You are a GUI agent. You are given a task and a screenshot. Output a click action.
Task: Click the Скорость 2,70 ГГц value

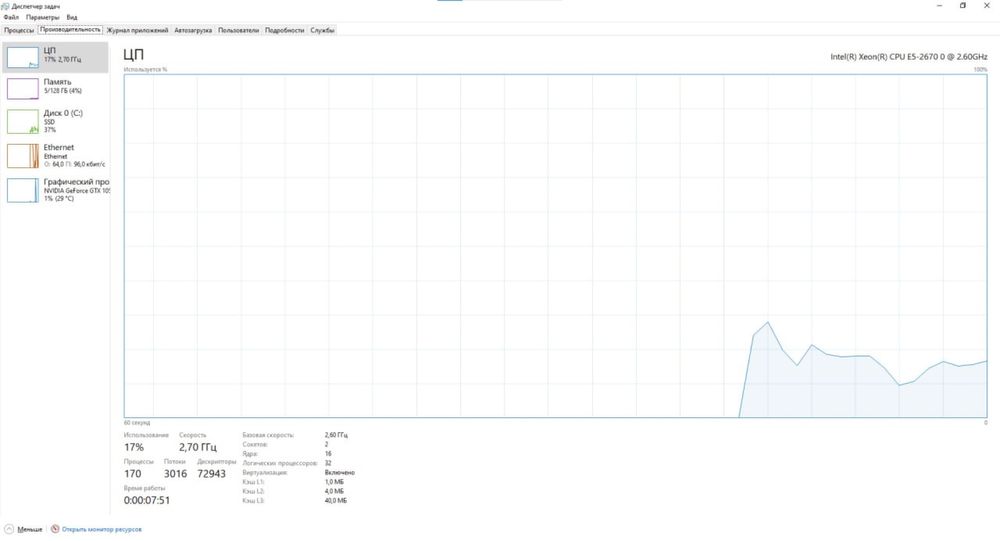pos(198,447)
